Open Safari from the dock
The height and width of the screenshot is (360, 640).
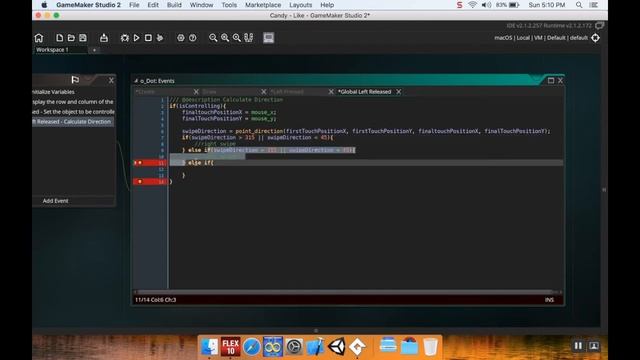[252, 347]
